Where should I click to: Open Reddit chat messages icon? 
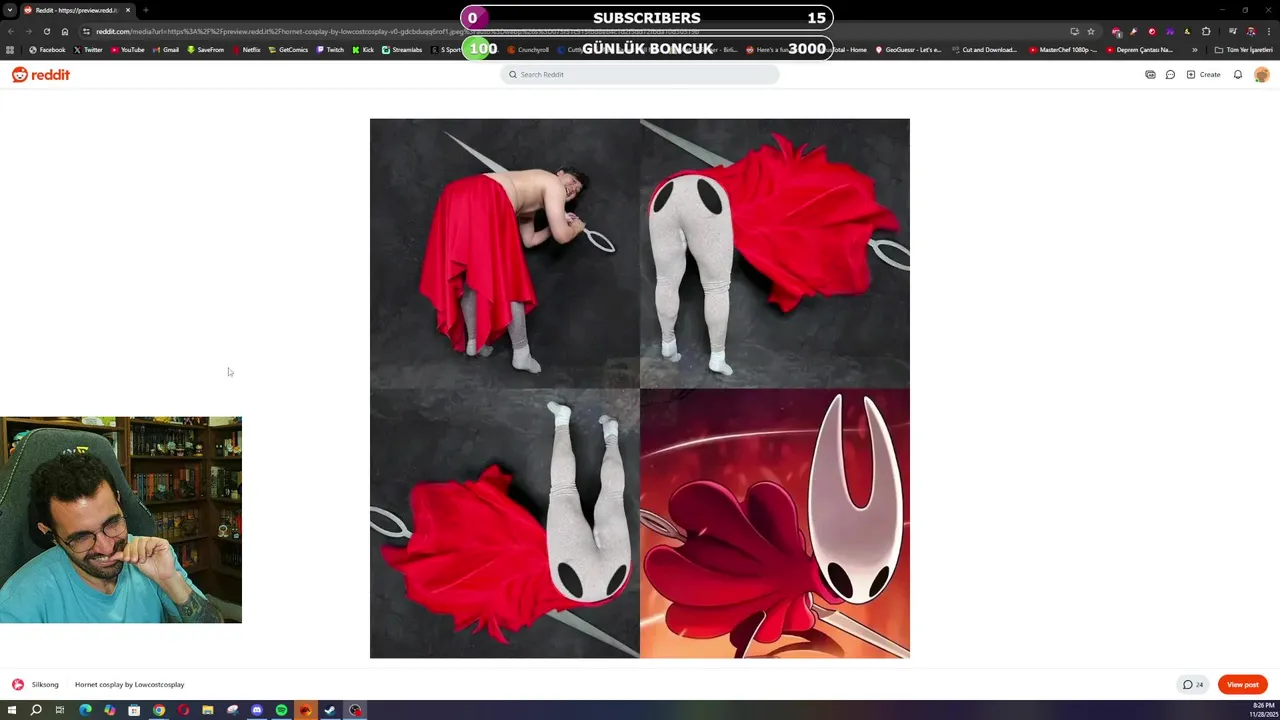pyautogui.click(x=1170, y=75)
